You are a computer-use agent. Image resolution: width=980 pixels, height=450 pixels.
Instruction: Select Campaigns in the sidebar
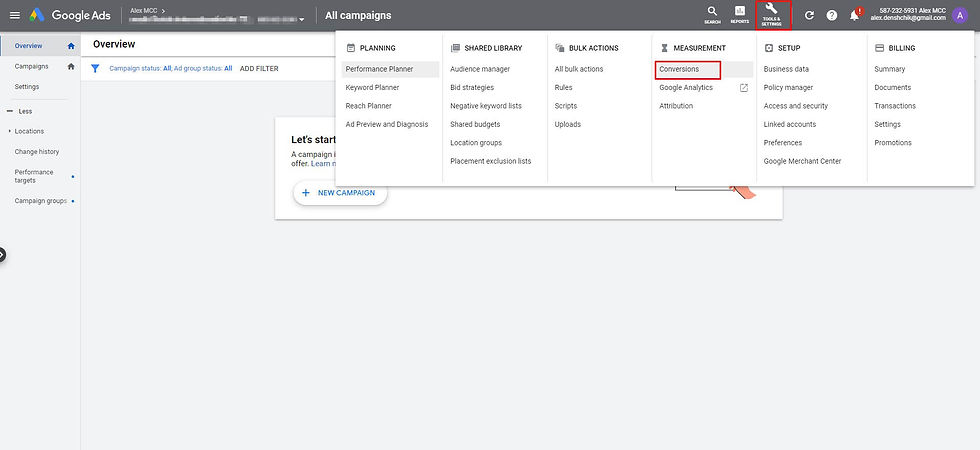coord(31,66)
